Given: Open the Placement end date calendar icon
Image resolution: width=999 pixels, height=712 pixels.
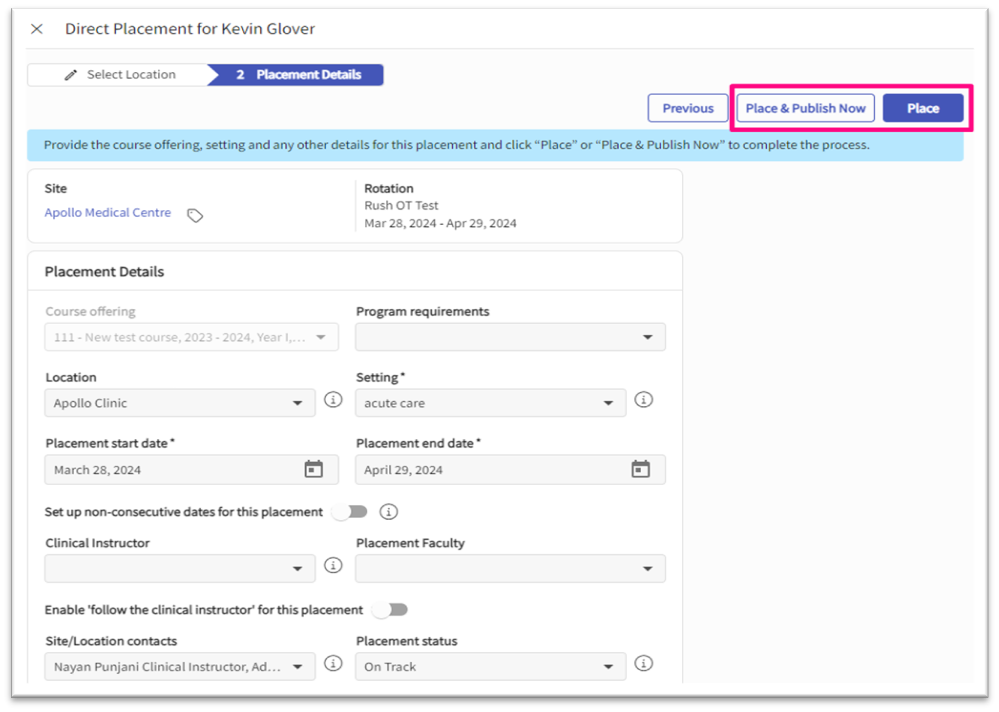Looking at the screenshot, I should pos(640,469).
